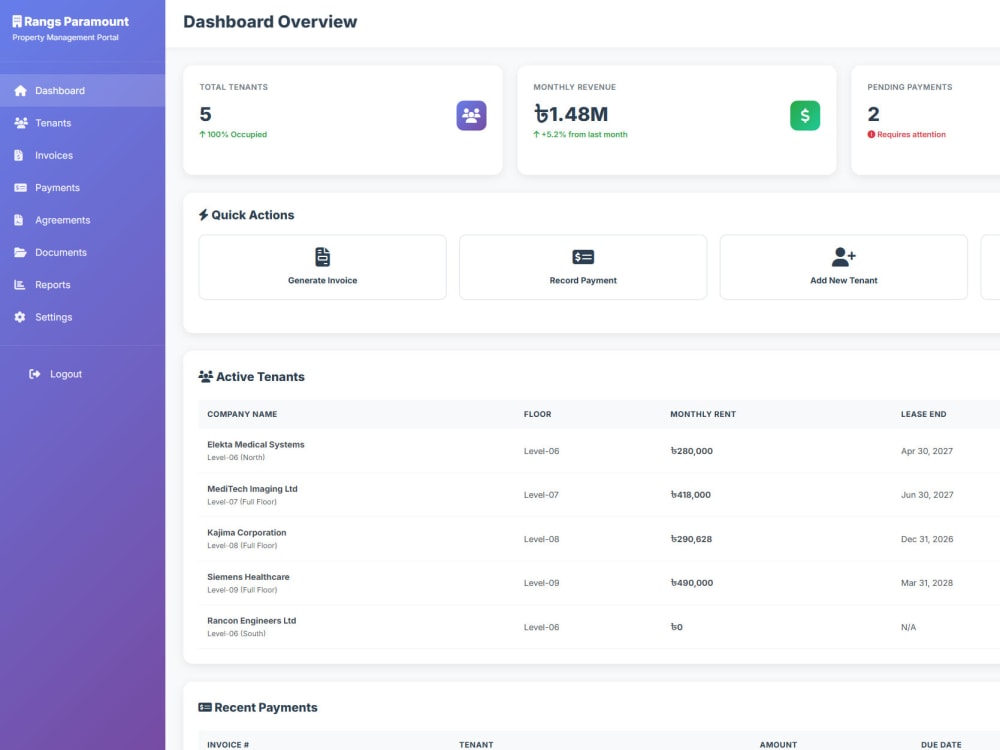Click the people icon beside Active Tenants heading

205,377
